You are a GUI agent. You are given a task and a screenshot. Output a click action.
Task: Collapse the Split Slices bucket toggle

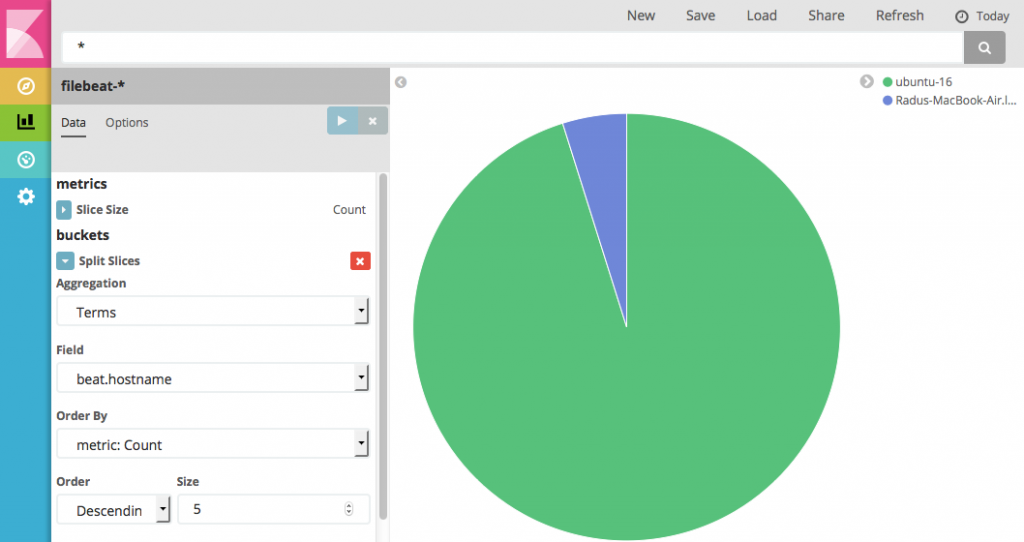pos(65,261)
